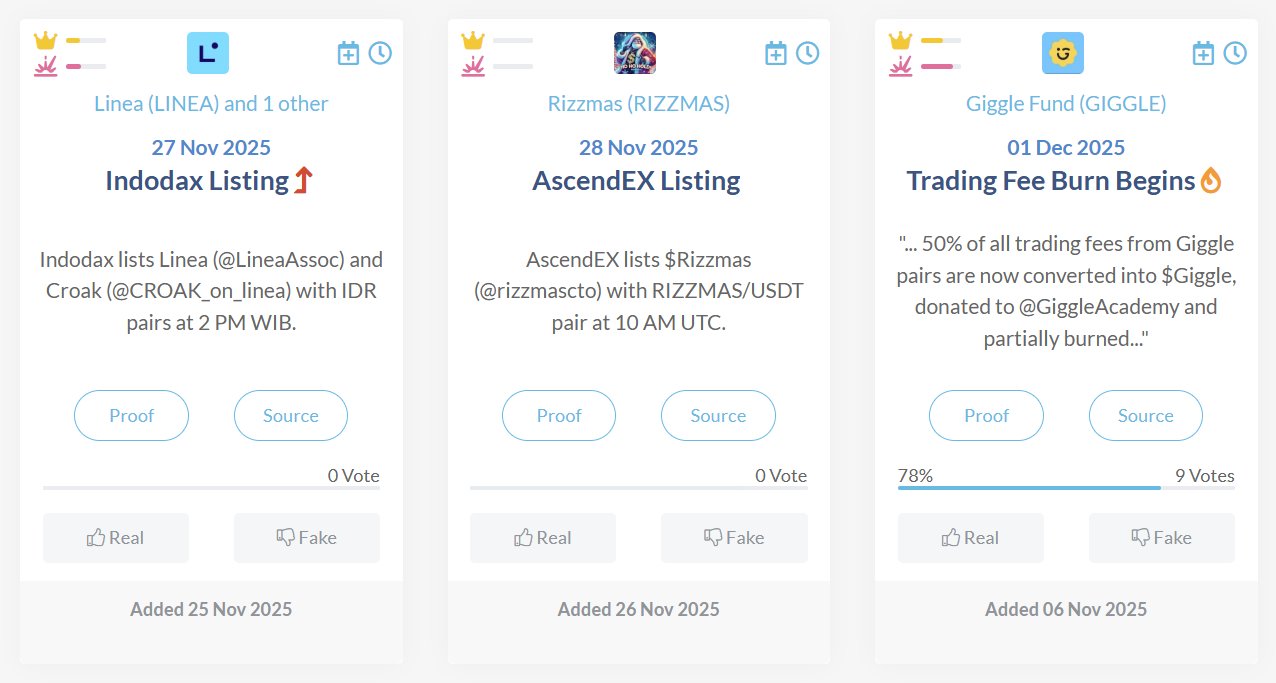This screenshot has width=1276, height=683.
Task: Open the Rizzmas coin thumbnail image
Action: [635, 53]
